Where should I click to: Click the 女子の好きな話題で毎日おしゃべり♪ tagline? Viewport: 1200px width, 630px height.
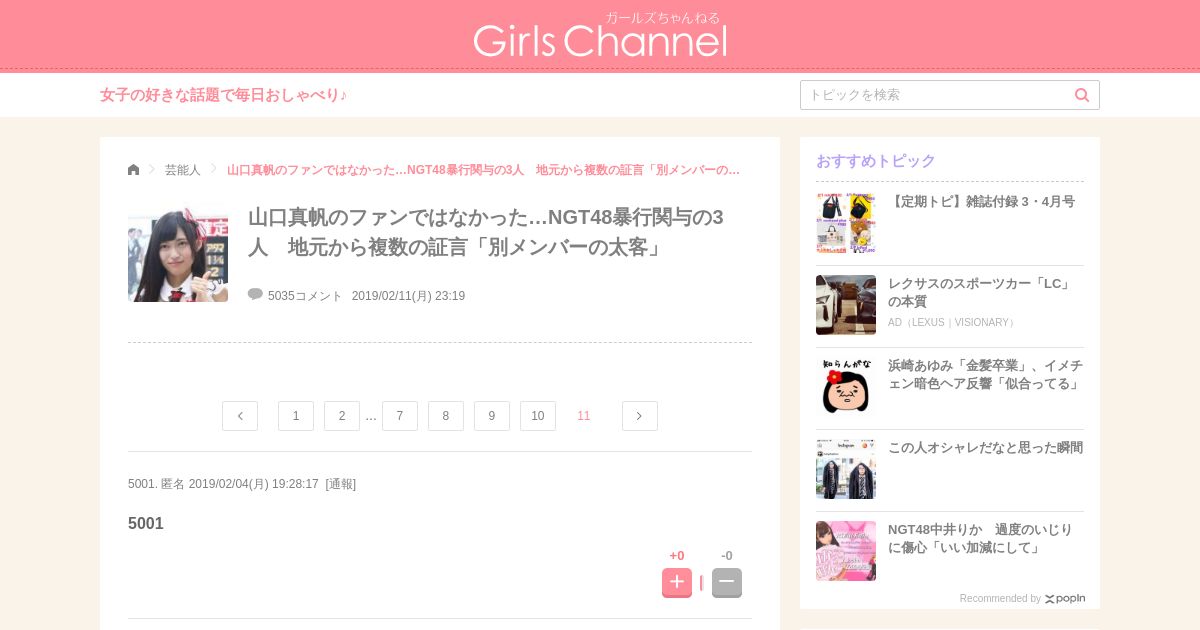coord(224,95)
